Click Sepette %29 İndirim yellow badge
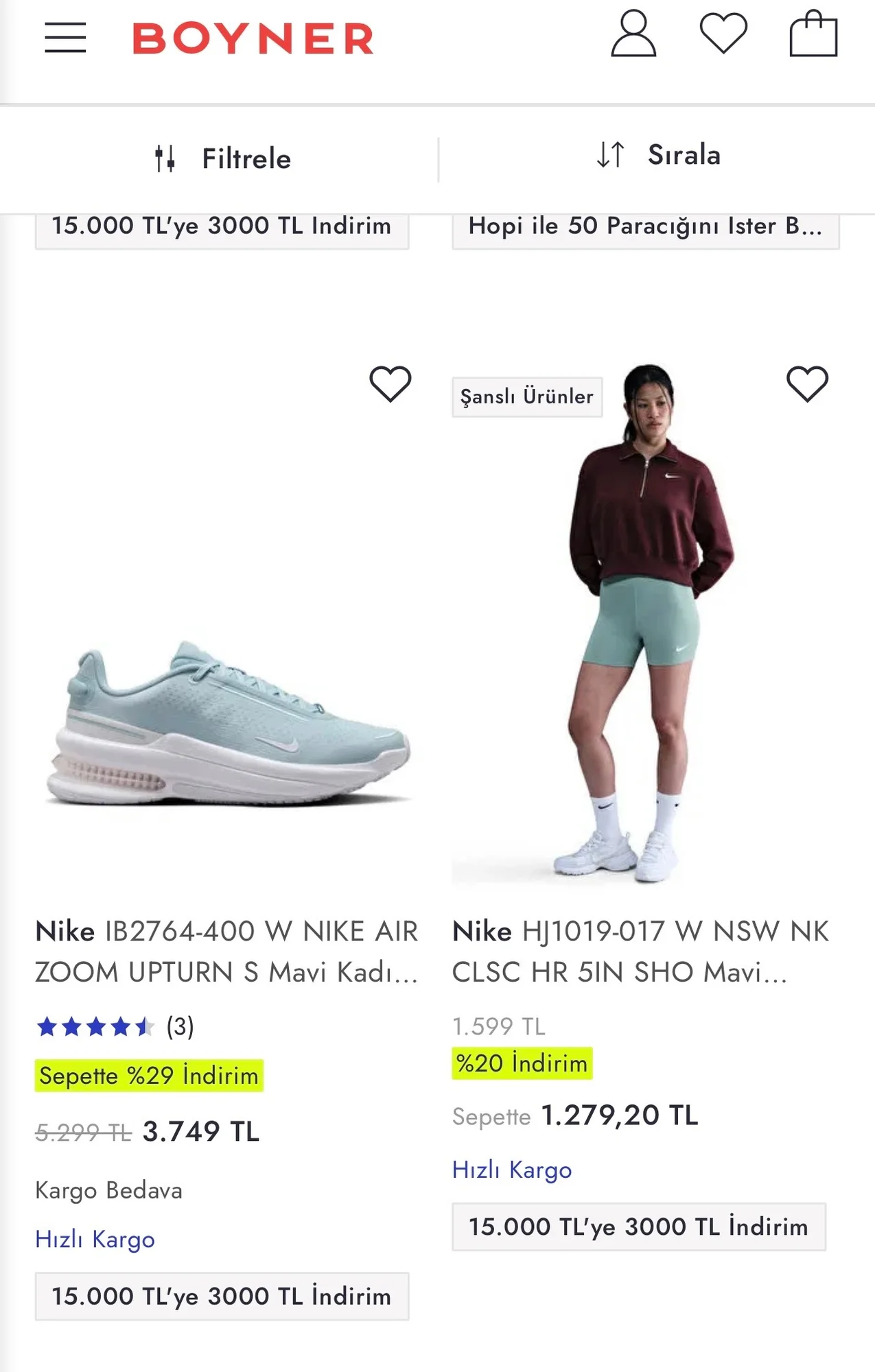The image size is (875, 1372). click(x=149, y=1076)
